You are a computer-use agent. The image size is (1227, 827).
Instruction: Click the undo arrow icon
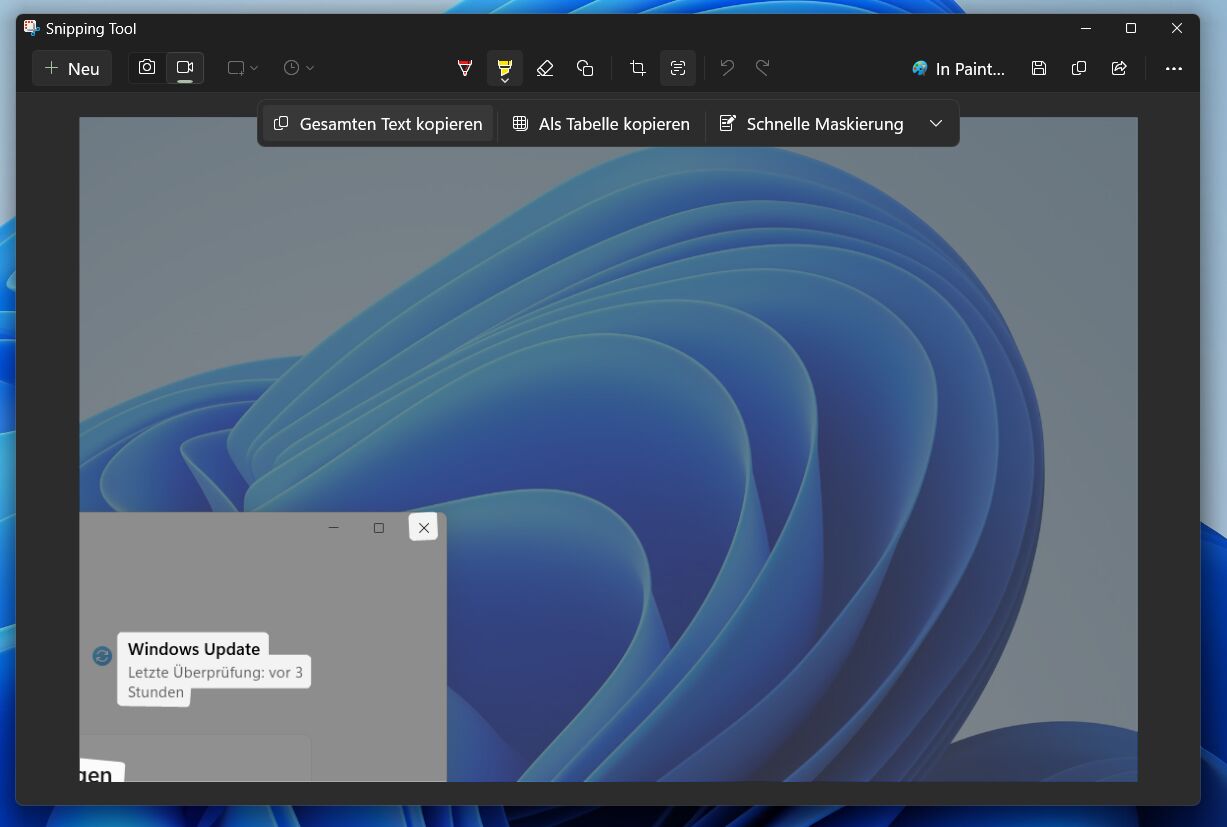click(727, 68)
